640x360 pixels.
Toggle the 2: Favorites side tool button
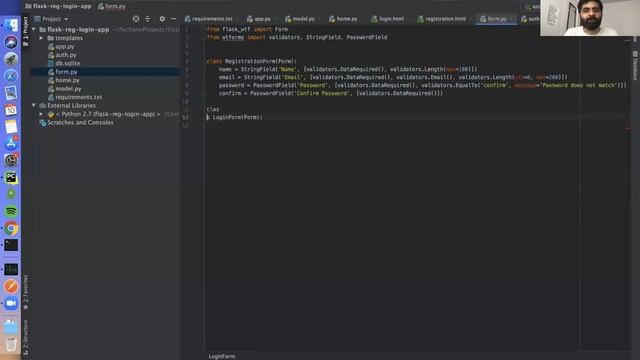26,292
